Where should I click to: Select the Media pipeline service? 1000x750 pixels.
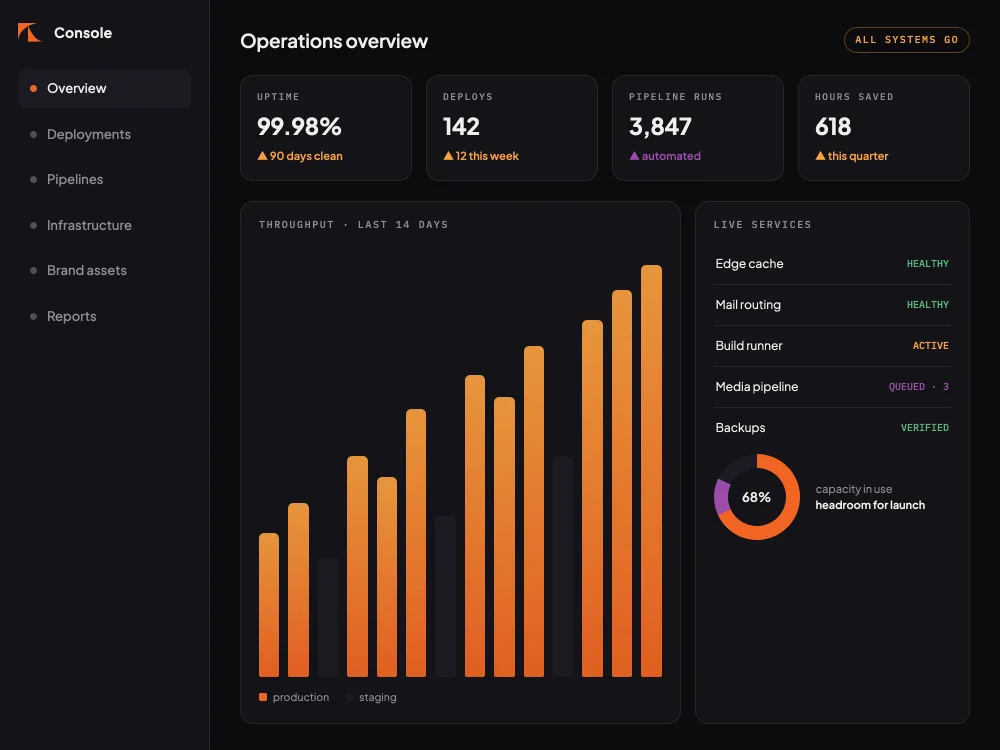tap(832, 386)
